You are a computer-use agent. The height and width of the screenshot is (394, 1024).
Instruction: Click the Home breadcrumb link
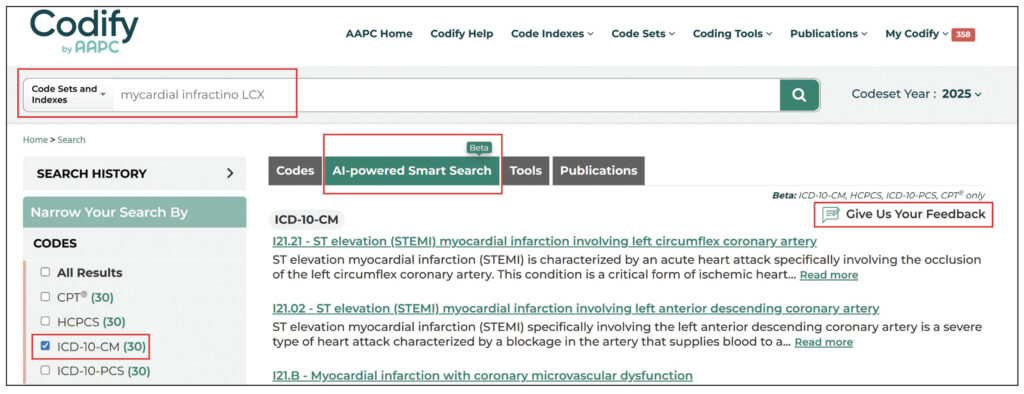click(35, 140)
